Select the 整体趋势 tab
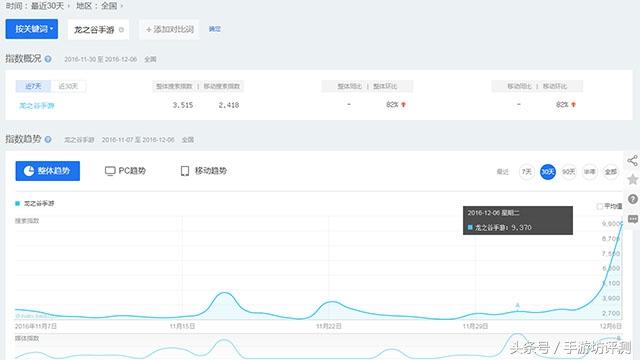This screenshot has height=360, width=640. point(48,171)
